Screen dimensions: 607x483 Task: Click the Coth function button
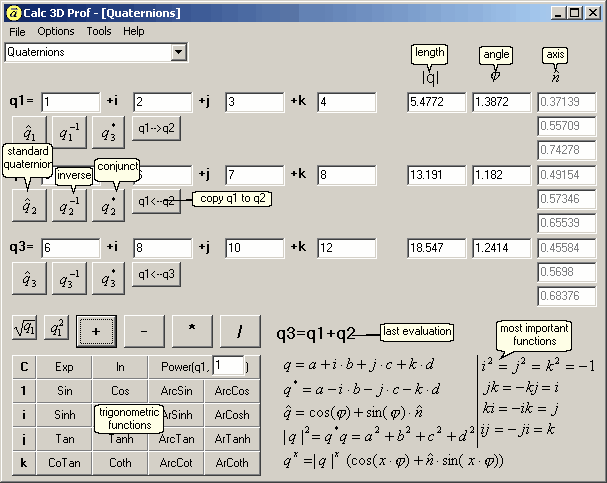pyautogui.click(x=120, y=463)
